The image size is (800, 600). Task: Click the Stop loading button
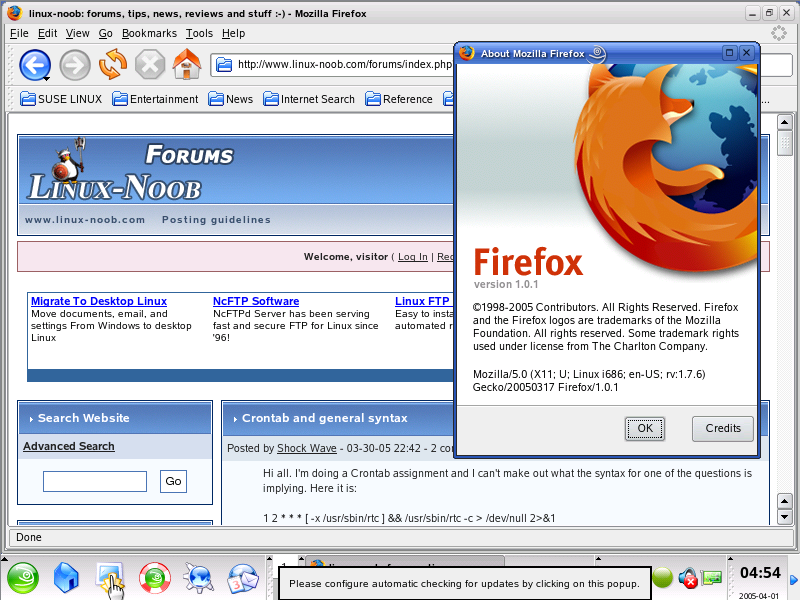point(150,65)
